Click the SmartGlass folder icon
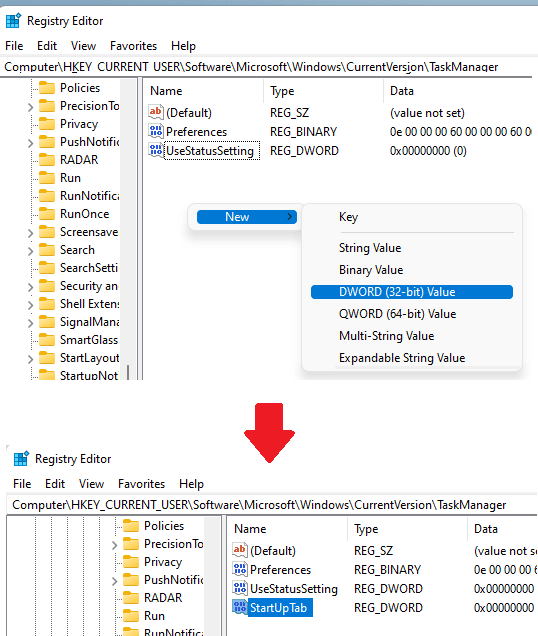Screen dimensions: 538x636 47,339
